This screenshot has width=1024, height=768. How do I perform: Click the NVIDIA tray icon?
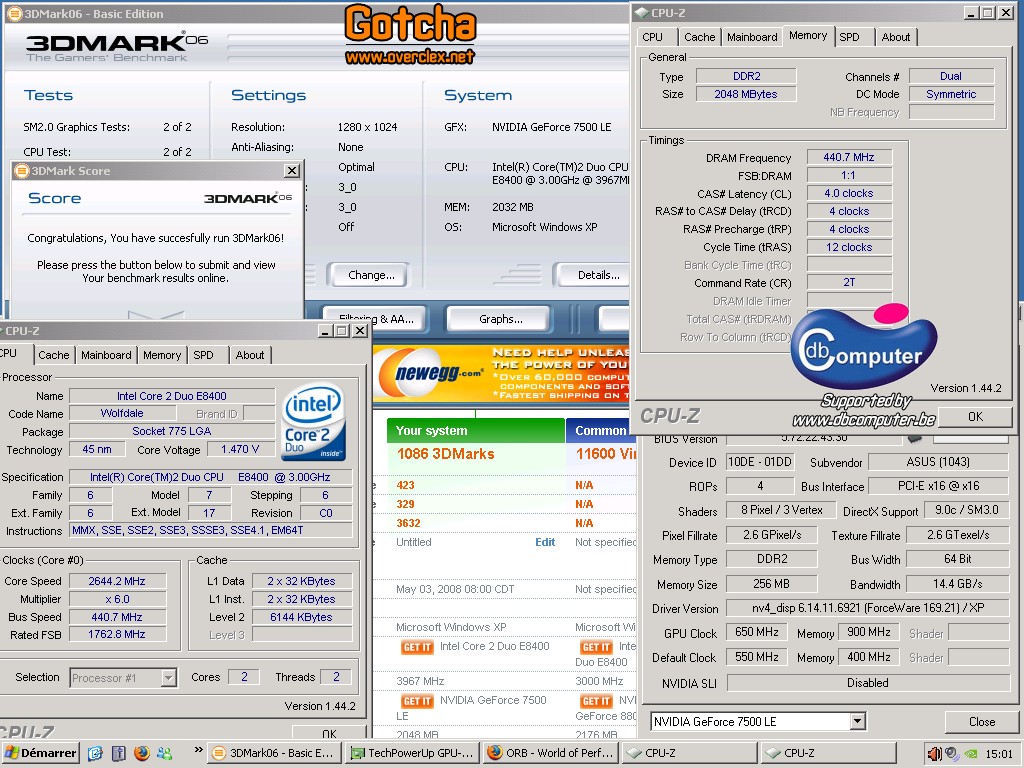click(971, 754)
